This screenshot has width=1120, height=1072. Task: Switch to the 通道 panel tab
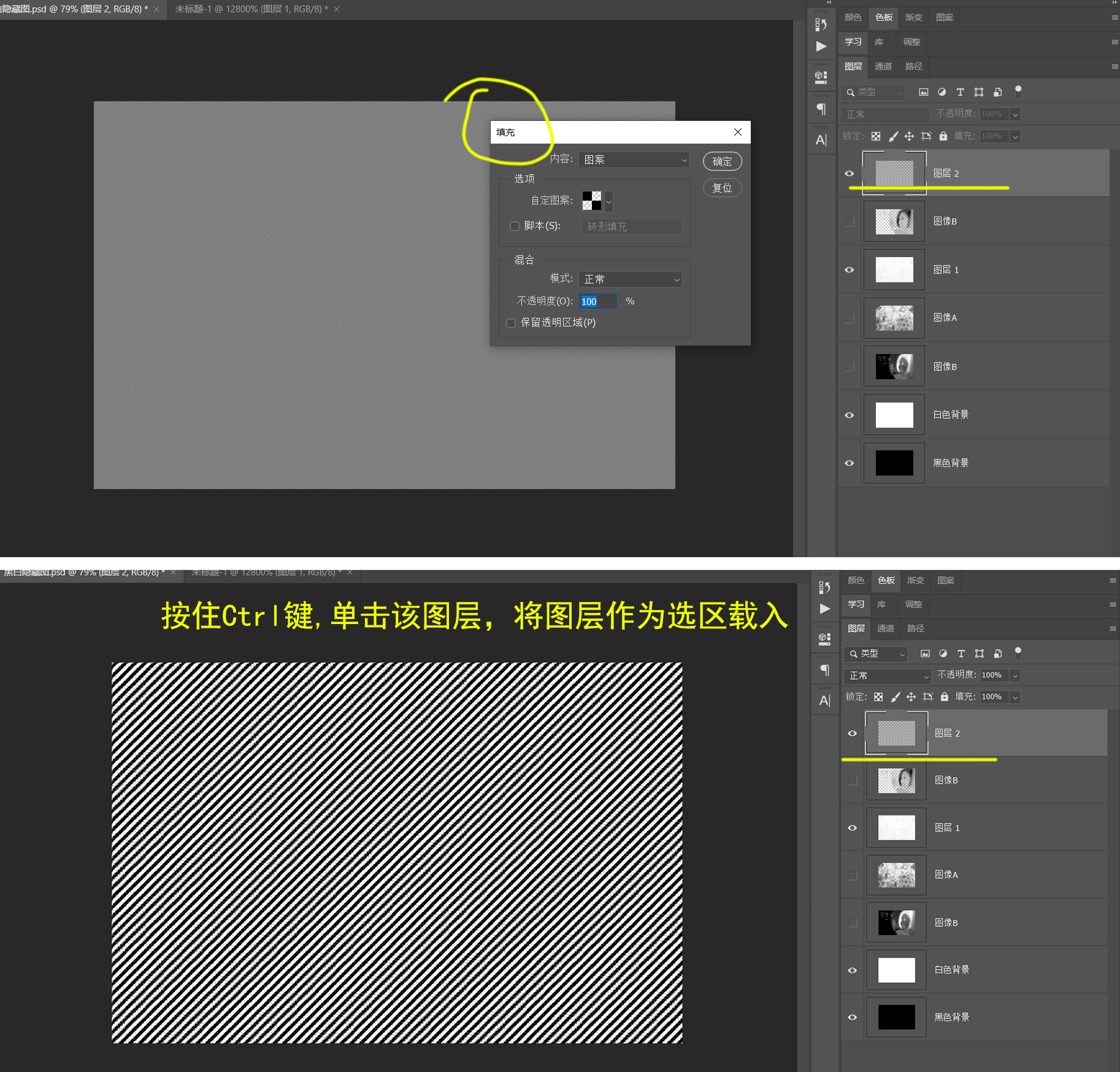pos(883,66)
